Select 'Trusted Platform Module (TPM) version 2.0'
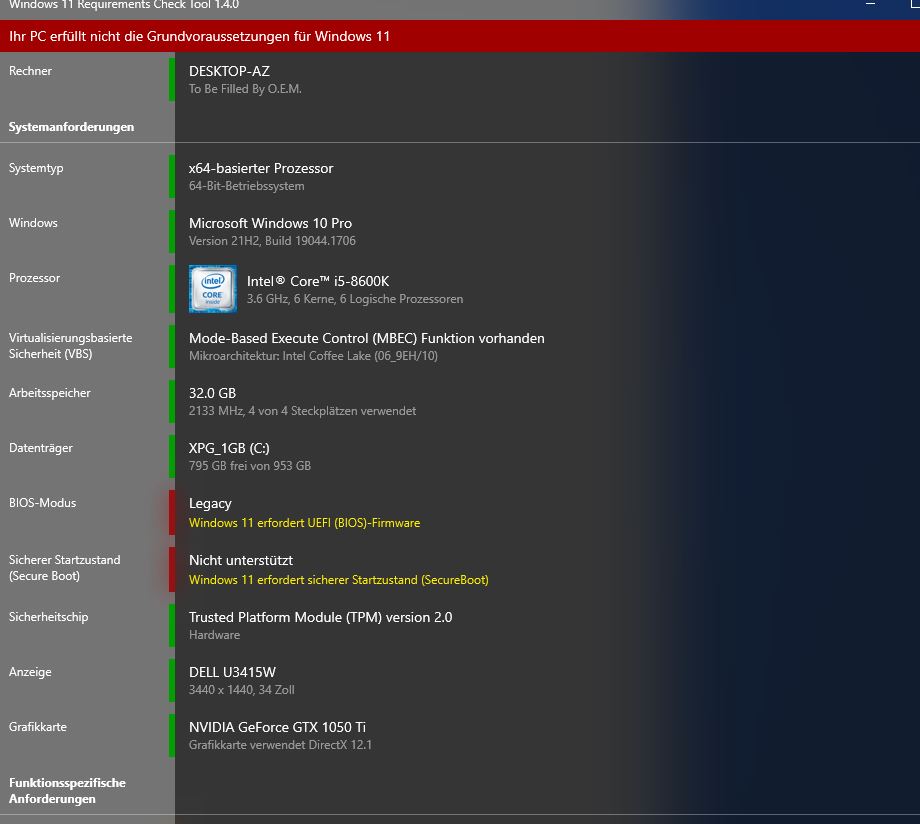920x824 pixels. [320, 617]
